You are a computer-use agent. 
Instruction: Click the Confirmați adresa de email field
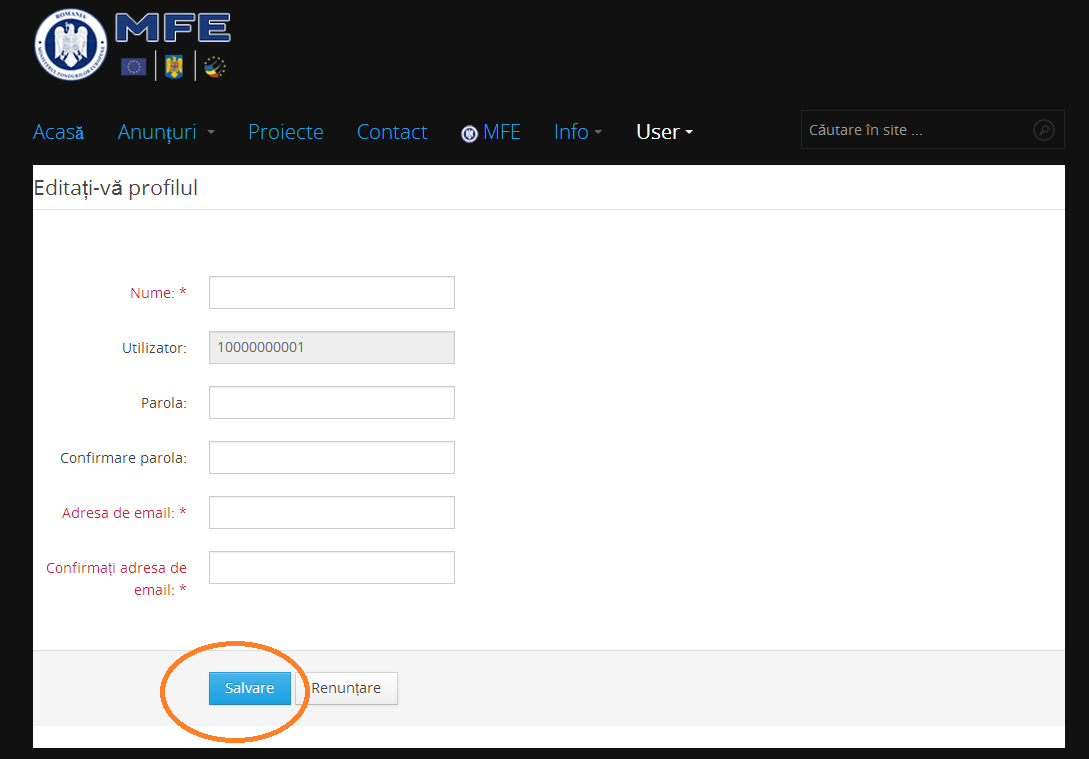pos(332,567)
